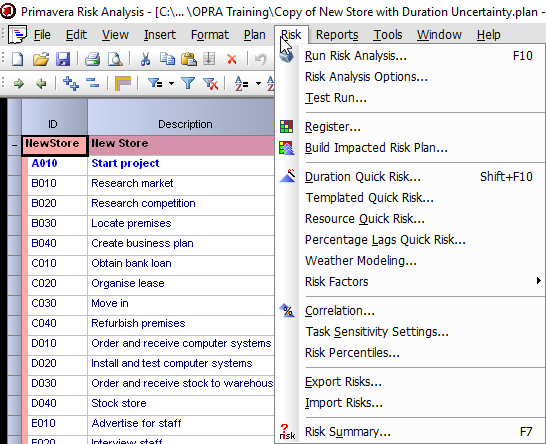The height and width of the screenshot is (444, 546).
Task: Click the blue plus Expand All icon
Action: point(71,84)
